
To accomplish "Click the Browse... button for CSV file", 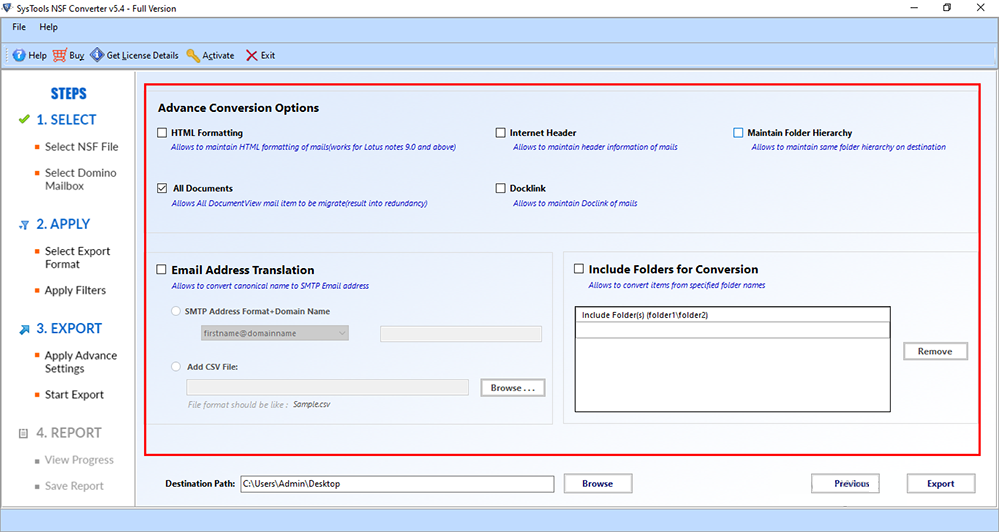I will (513, 387).
